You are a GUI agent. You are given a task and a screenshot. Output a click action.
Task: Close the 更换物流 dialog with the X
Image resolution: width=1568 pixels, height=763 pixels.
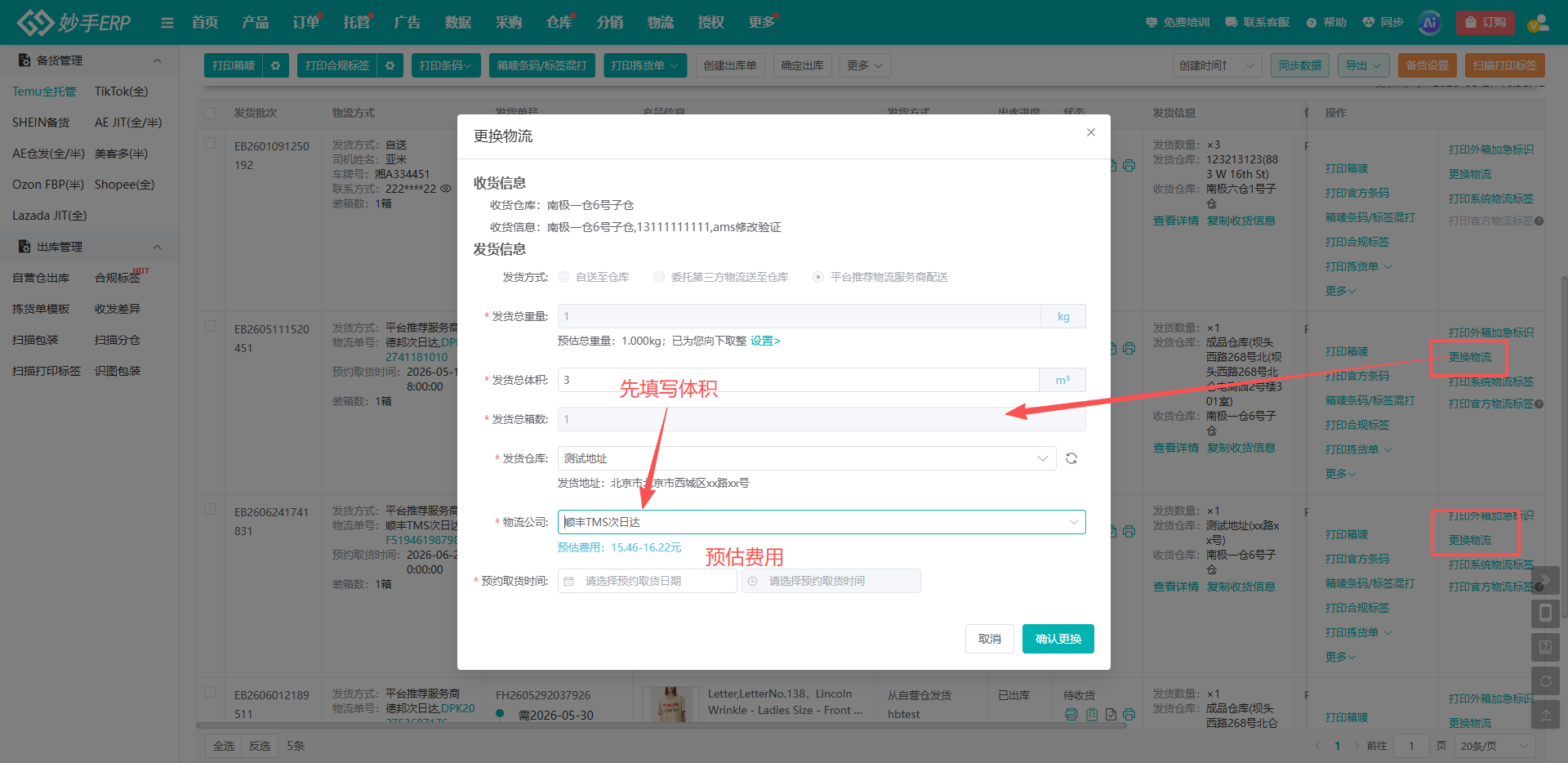click(x=1090, y=132)
